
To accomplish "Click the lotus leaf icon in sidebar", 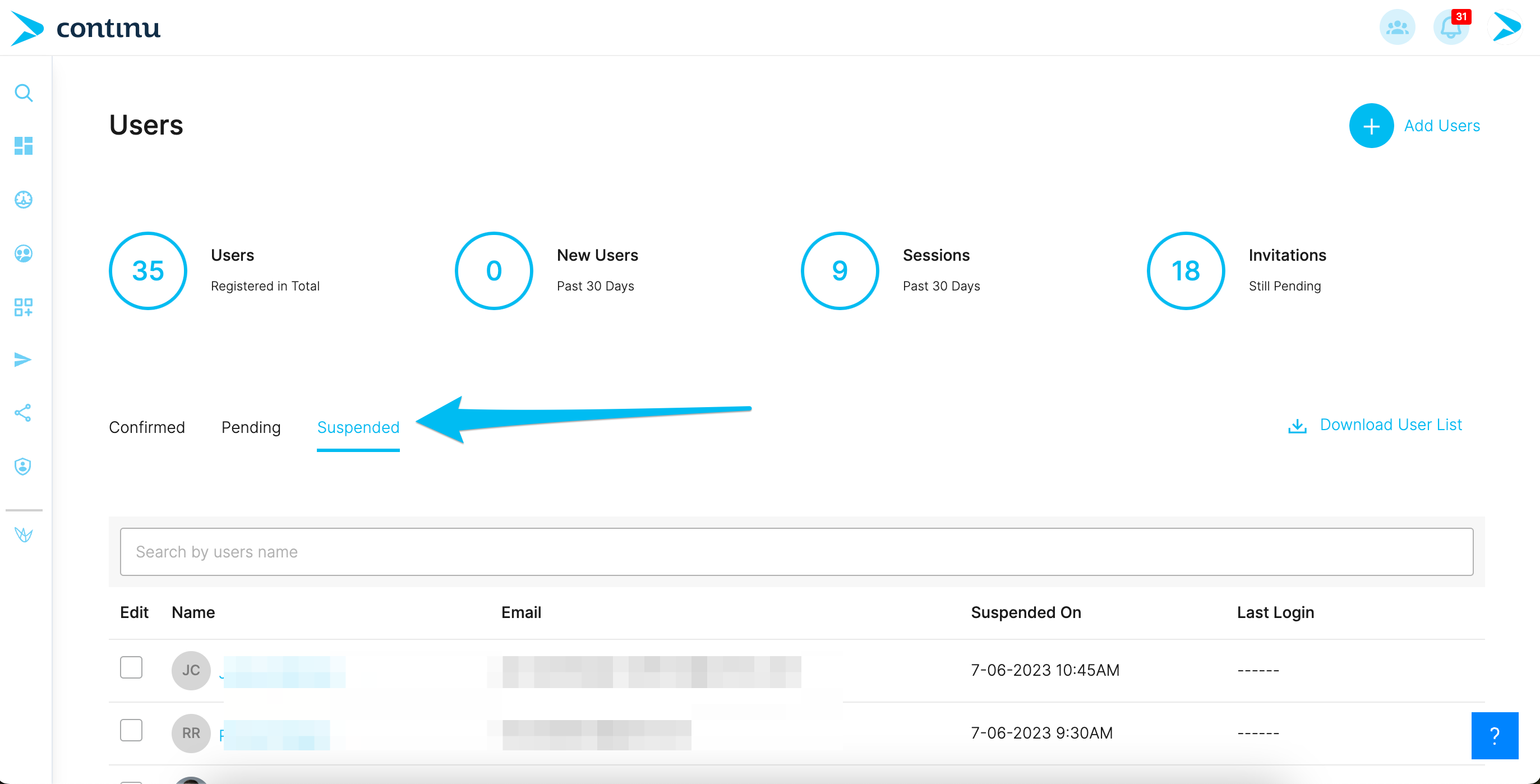I will [x=24, y=534].
